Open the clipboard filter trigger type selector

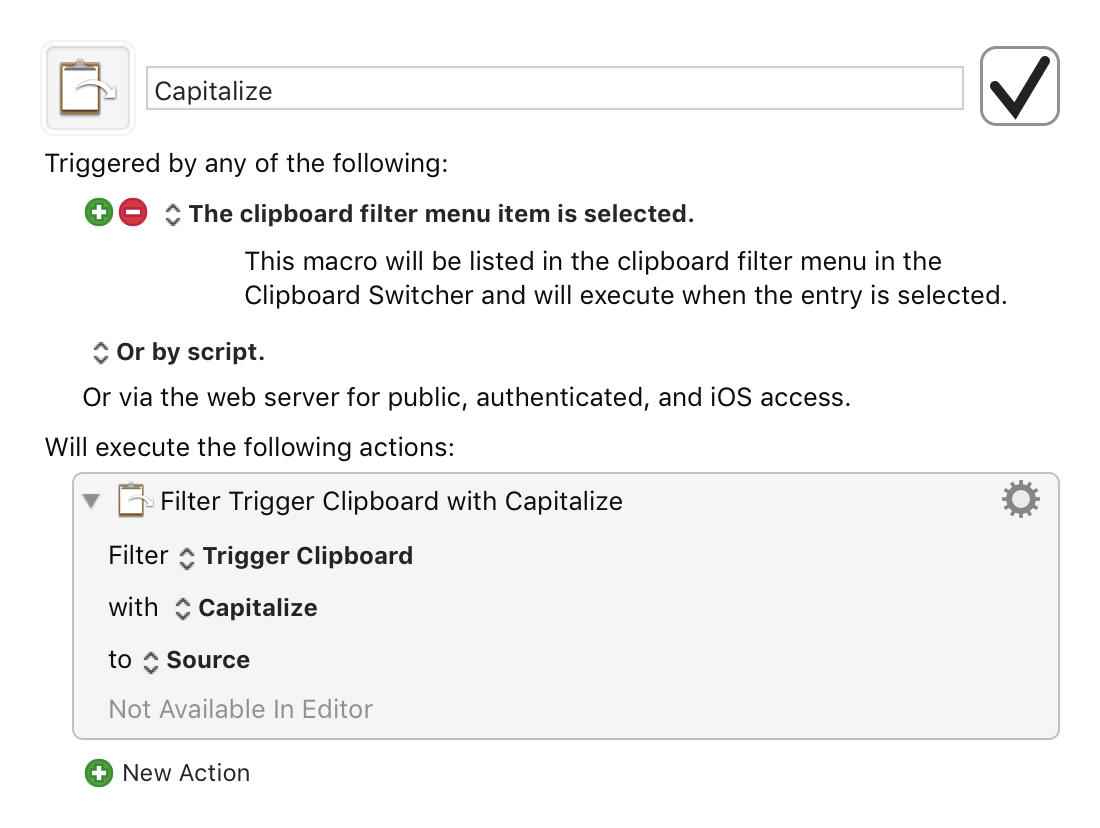pos(172,214)
